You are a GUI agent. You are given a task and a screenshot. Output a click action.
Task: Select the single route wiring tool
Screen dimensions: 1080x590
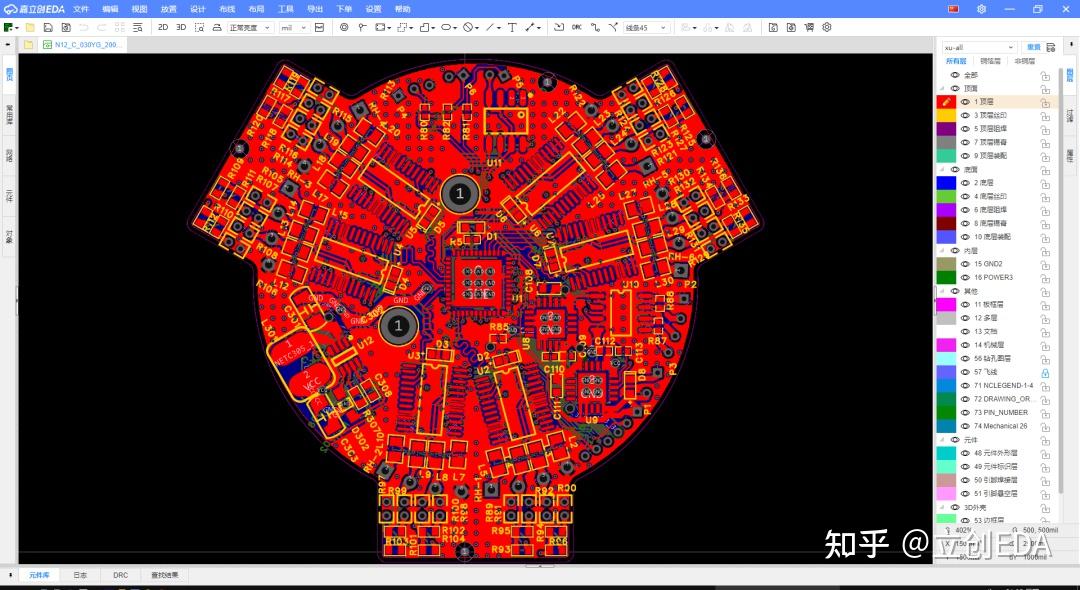(594, 28)
